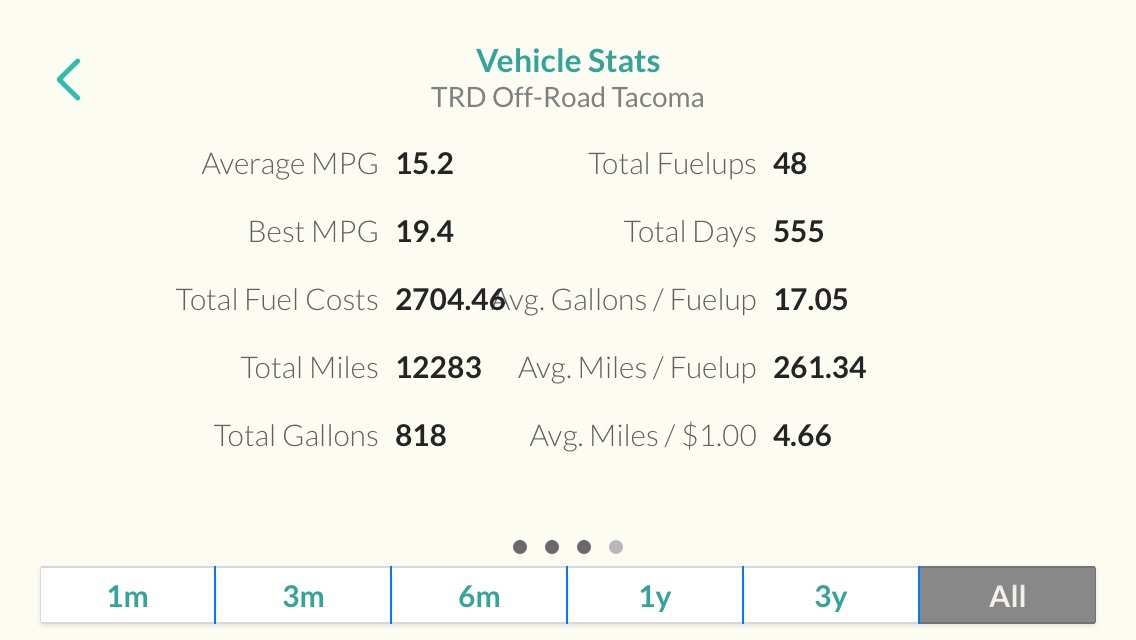Select the 1y time range option
The width and height of the screenshot is (1136, 640).
point(655,596)
